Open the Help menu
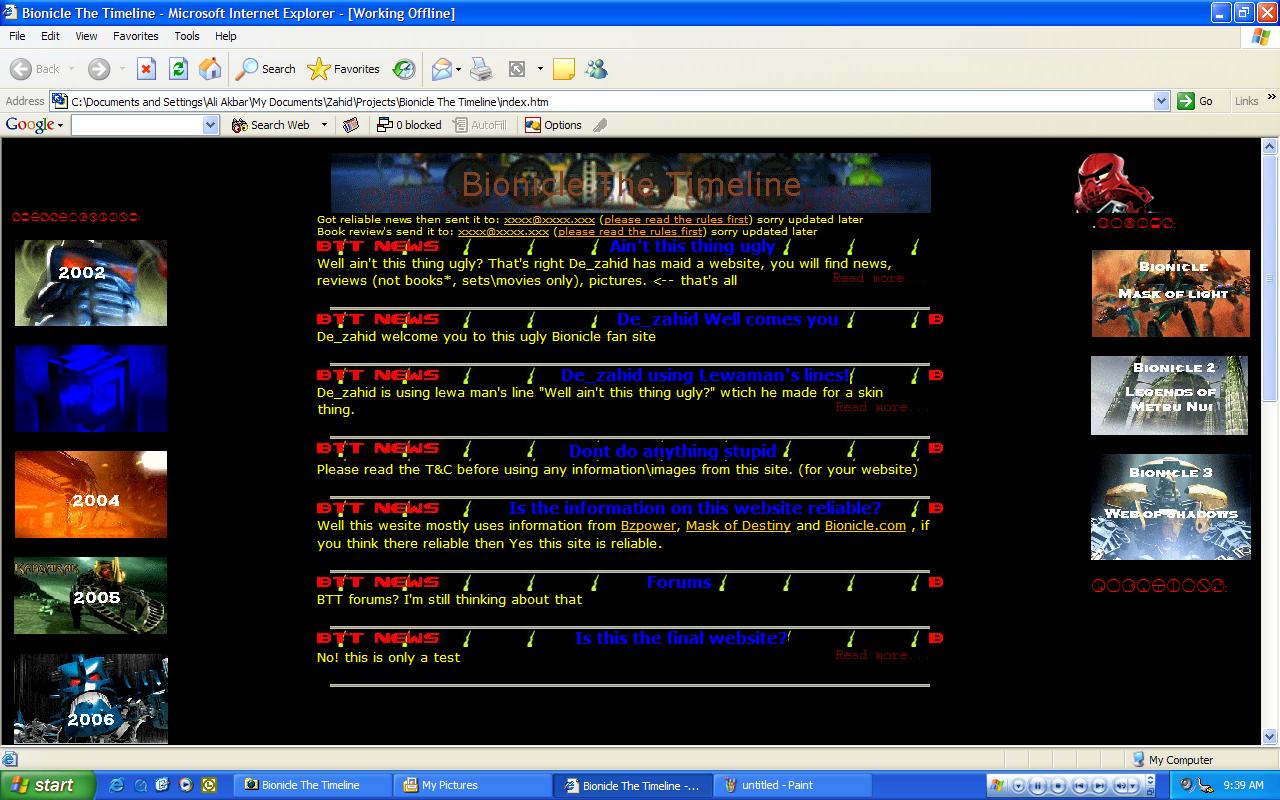Screen dimensions: 1280x800 coord(226,36)
